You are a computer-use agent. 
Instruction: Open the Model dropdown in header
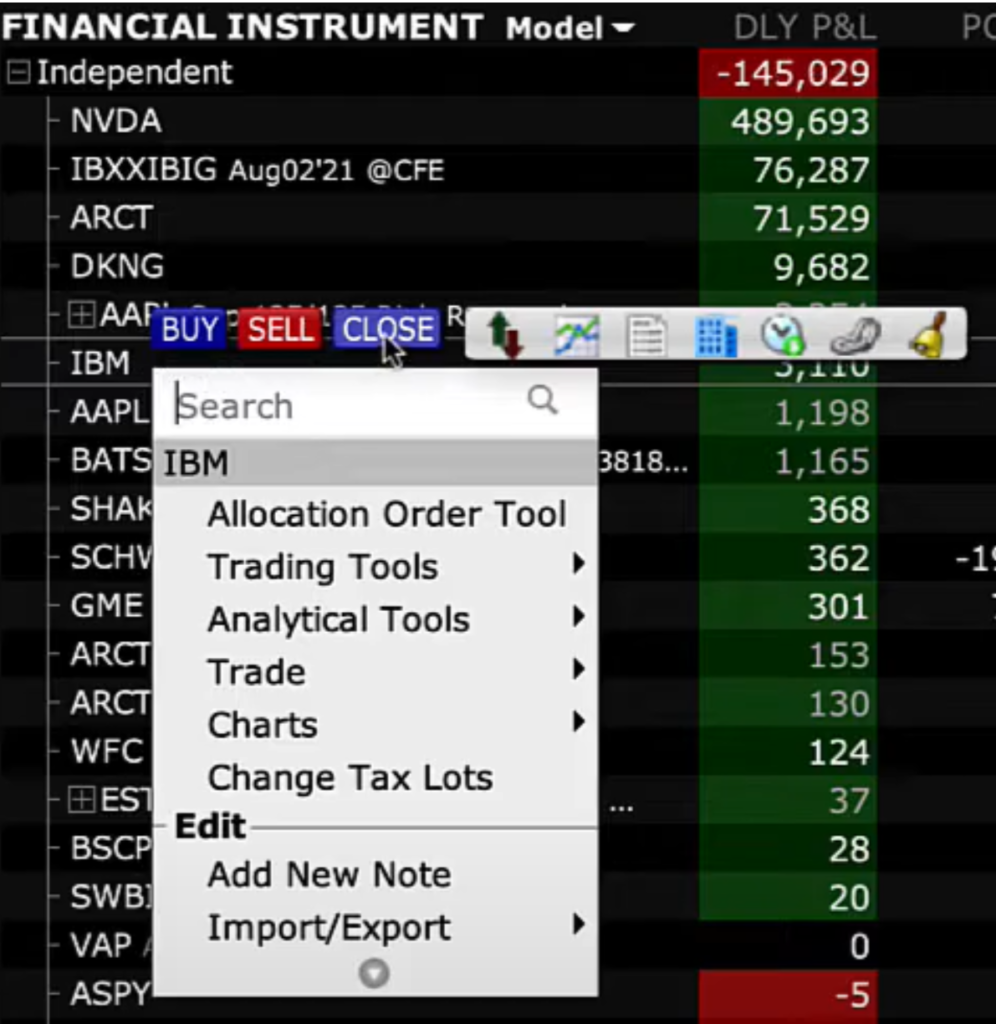click(570, 28)
